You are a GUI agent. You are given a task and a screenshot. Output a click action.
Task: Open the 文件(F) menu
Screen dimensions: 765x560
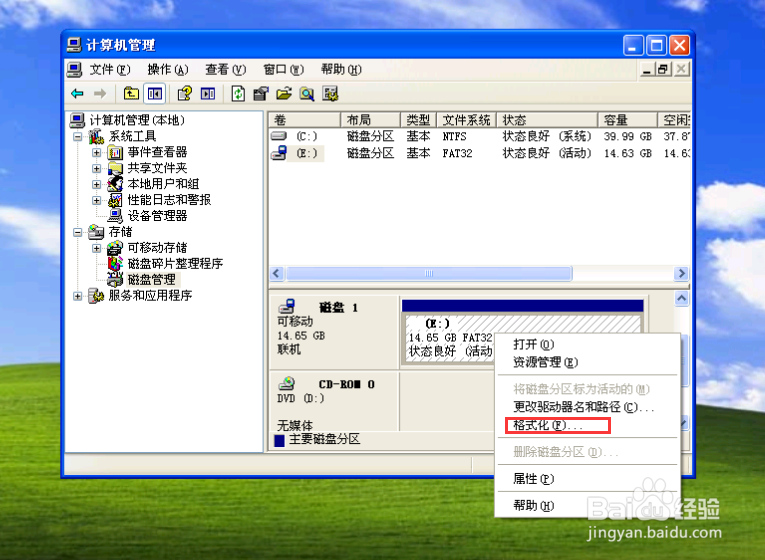(110, 70)
